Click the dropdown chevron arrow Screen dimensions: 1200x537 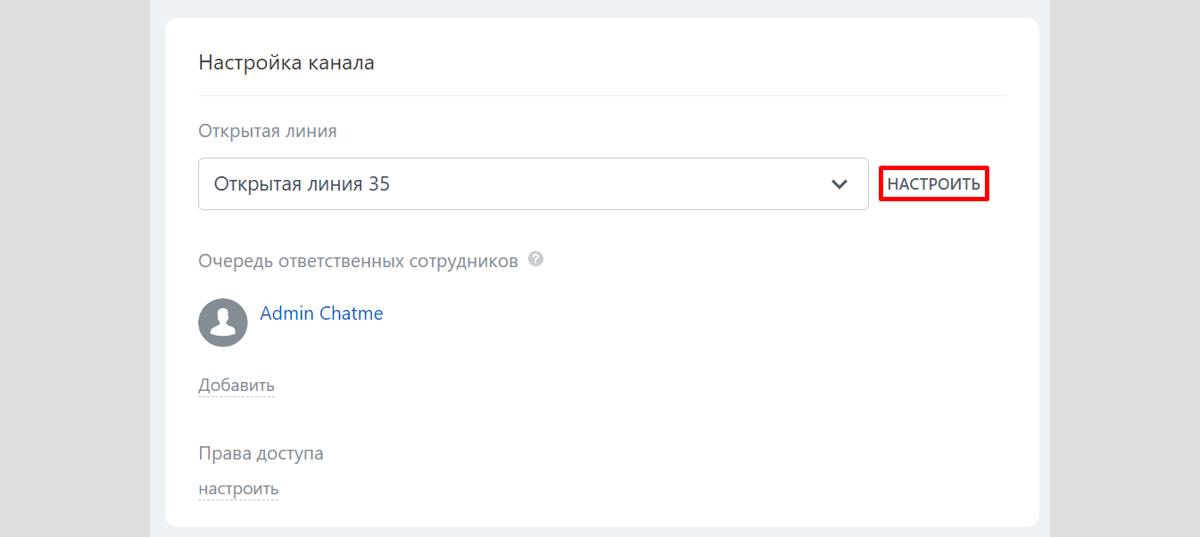(x=840, y=185)
